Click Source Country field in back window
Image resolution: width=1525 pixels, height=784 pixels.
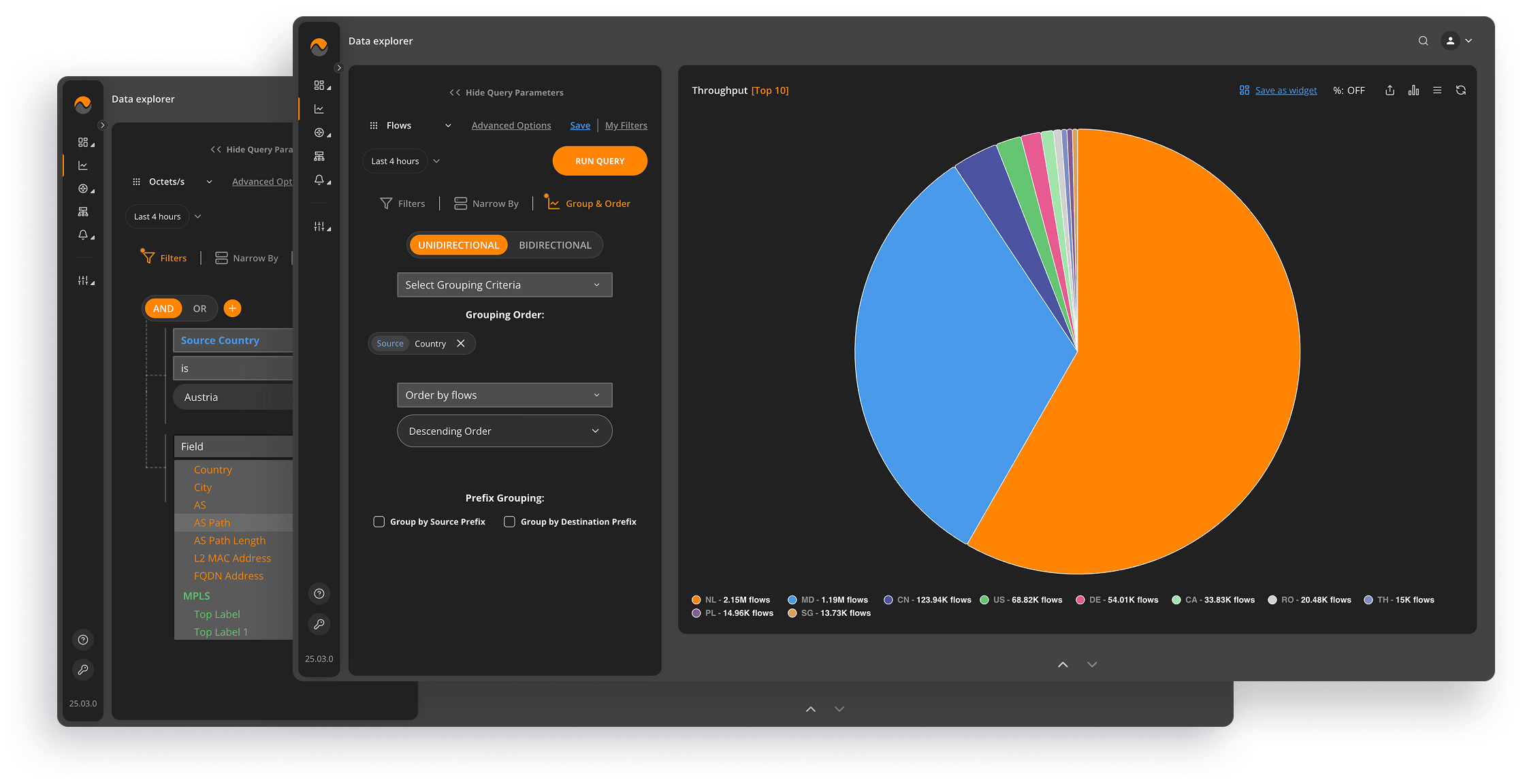point(233,340)
